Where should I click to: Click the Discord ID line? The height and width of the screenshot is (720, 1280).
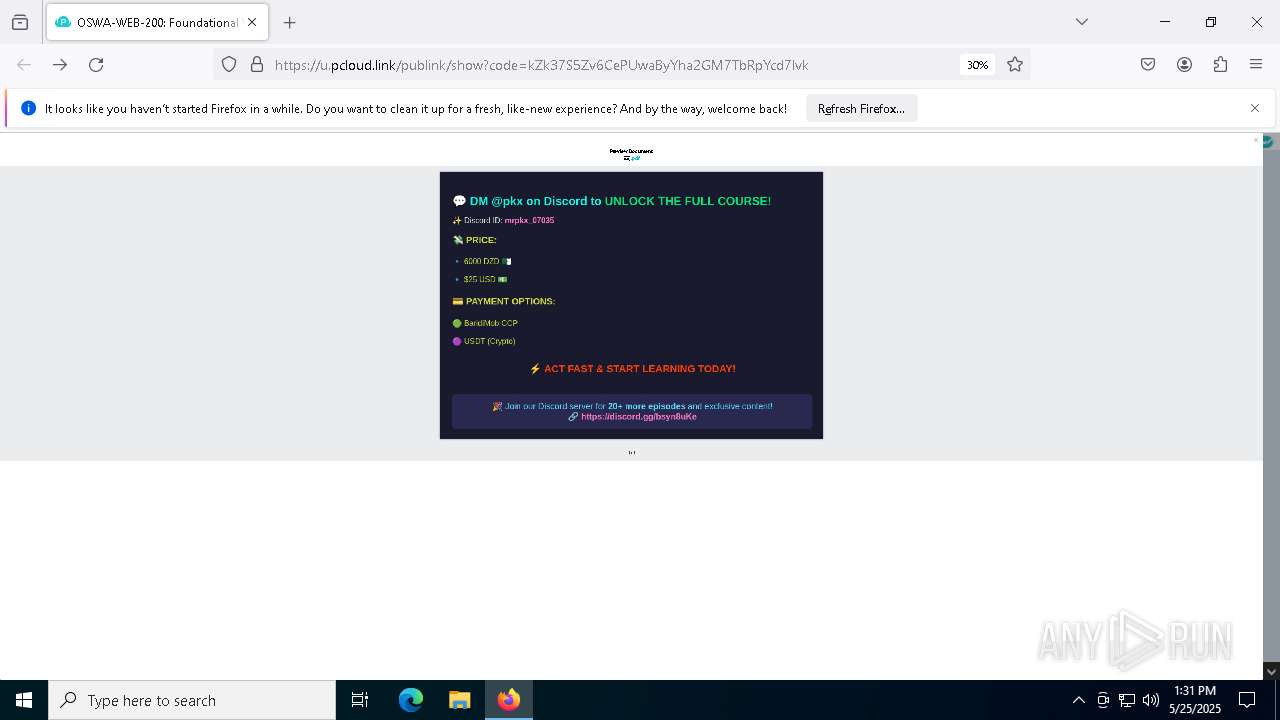click(x=503, y=220)
